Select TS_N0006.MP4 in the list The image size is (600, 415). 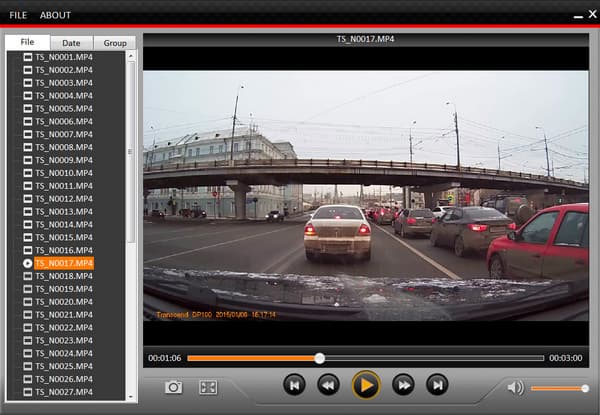coord(64,122)
